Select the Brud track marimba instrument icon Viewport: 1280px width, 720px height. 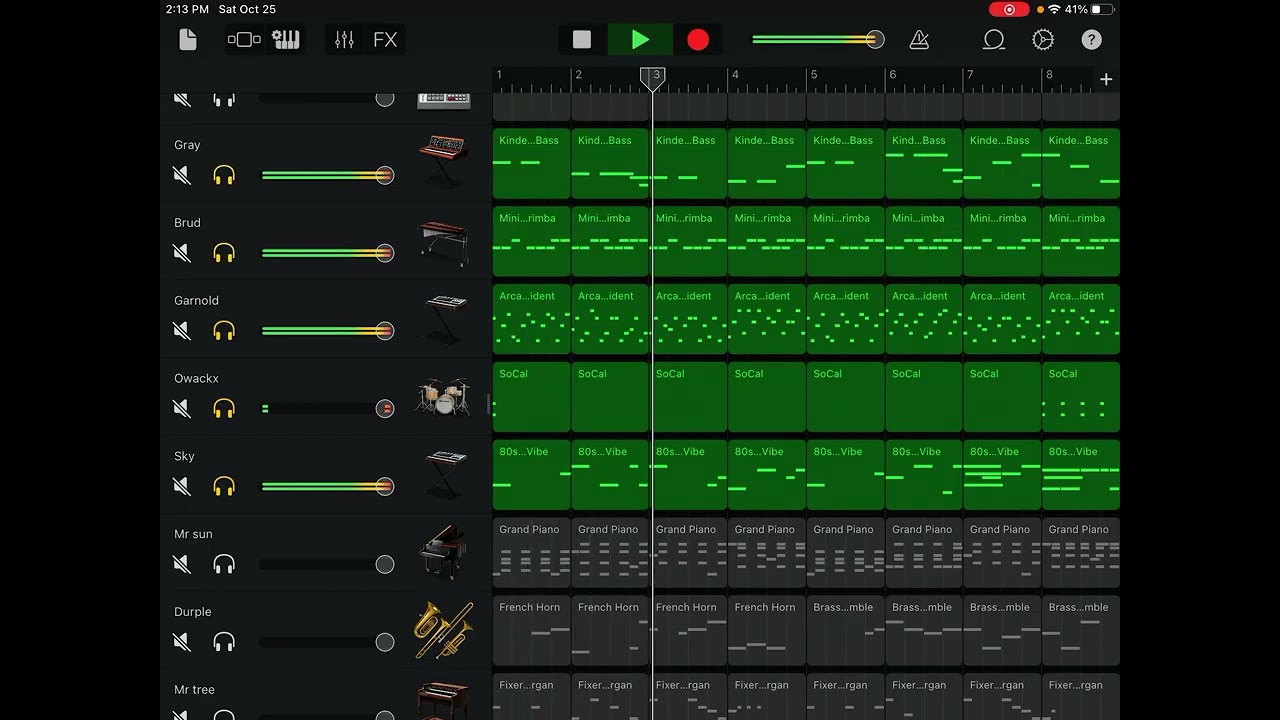pyautogui.click(x=444, y=241)
